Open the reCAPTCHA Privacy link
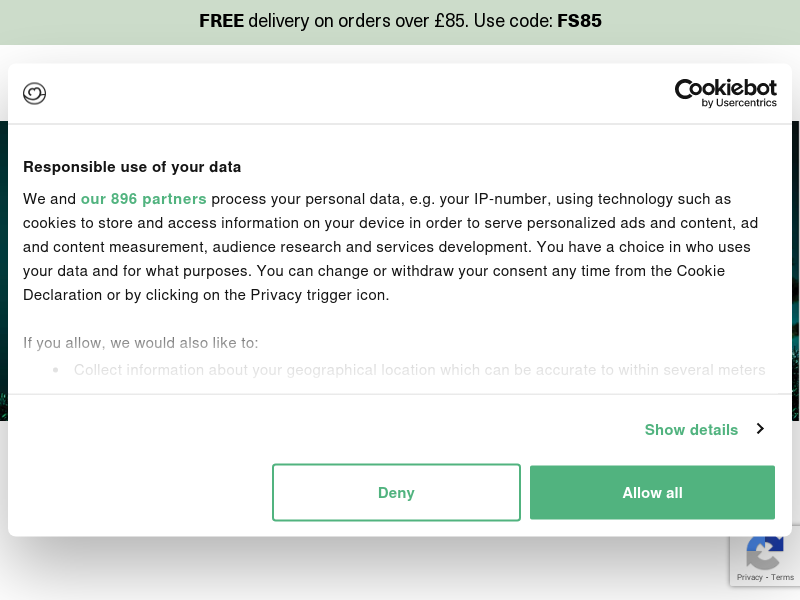Viewport: 800px width, 600px height. 749,577
